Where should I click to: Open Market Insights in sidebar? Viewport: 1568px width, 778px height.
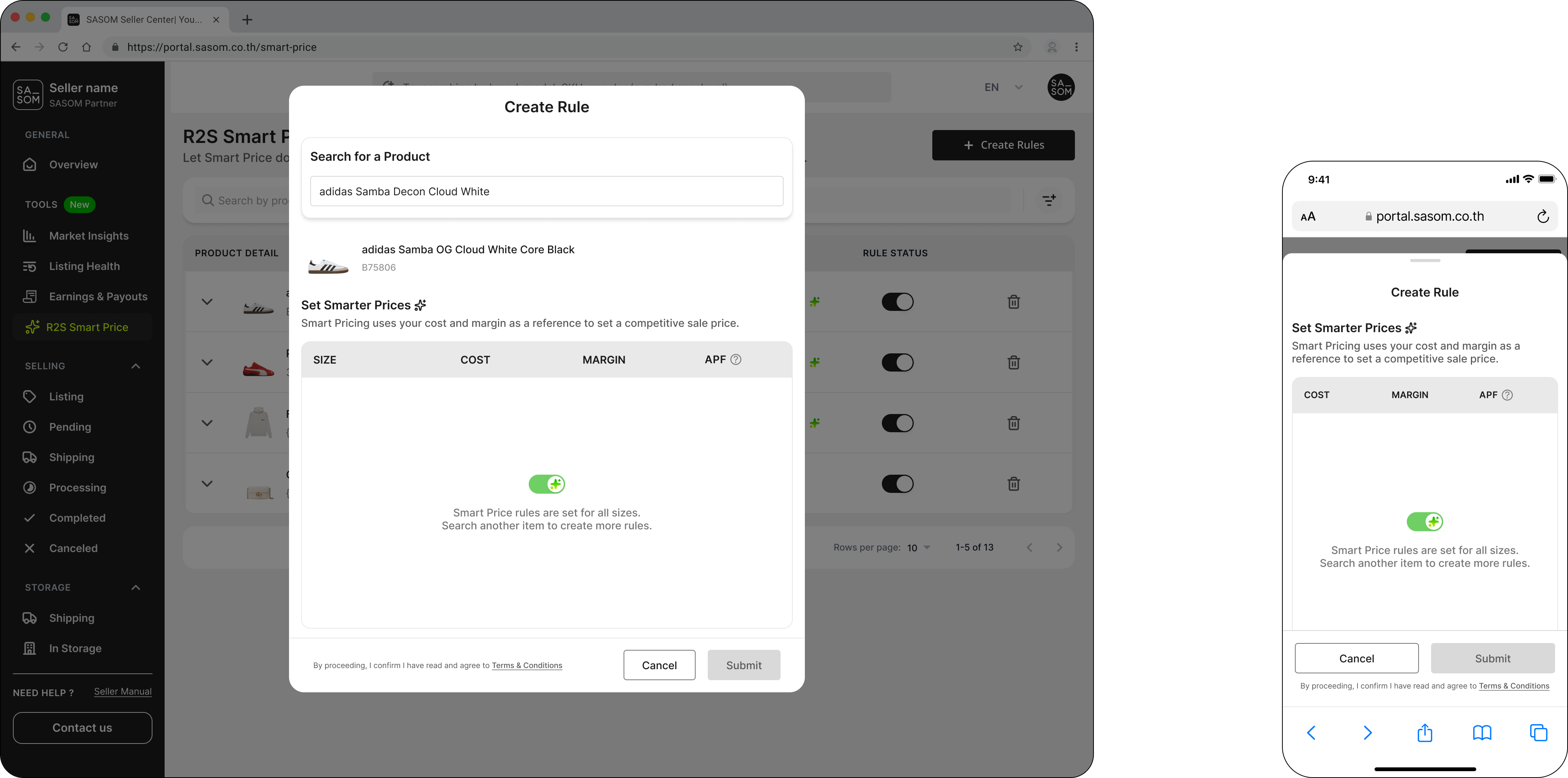click(x=89, y=236)
